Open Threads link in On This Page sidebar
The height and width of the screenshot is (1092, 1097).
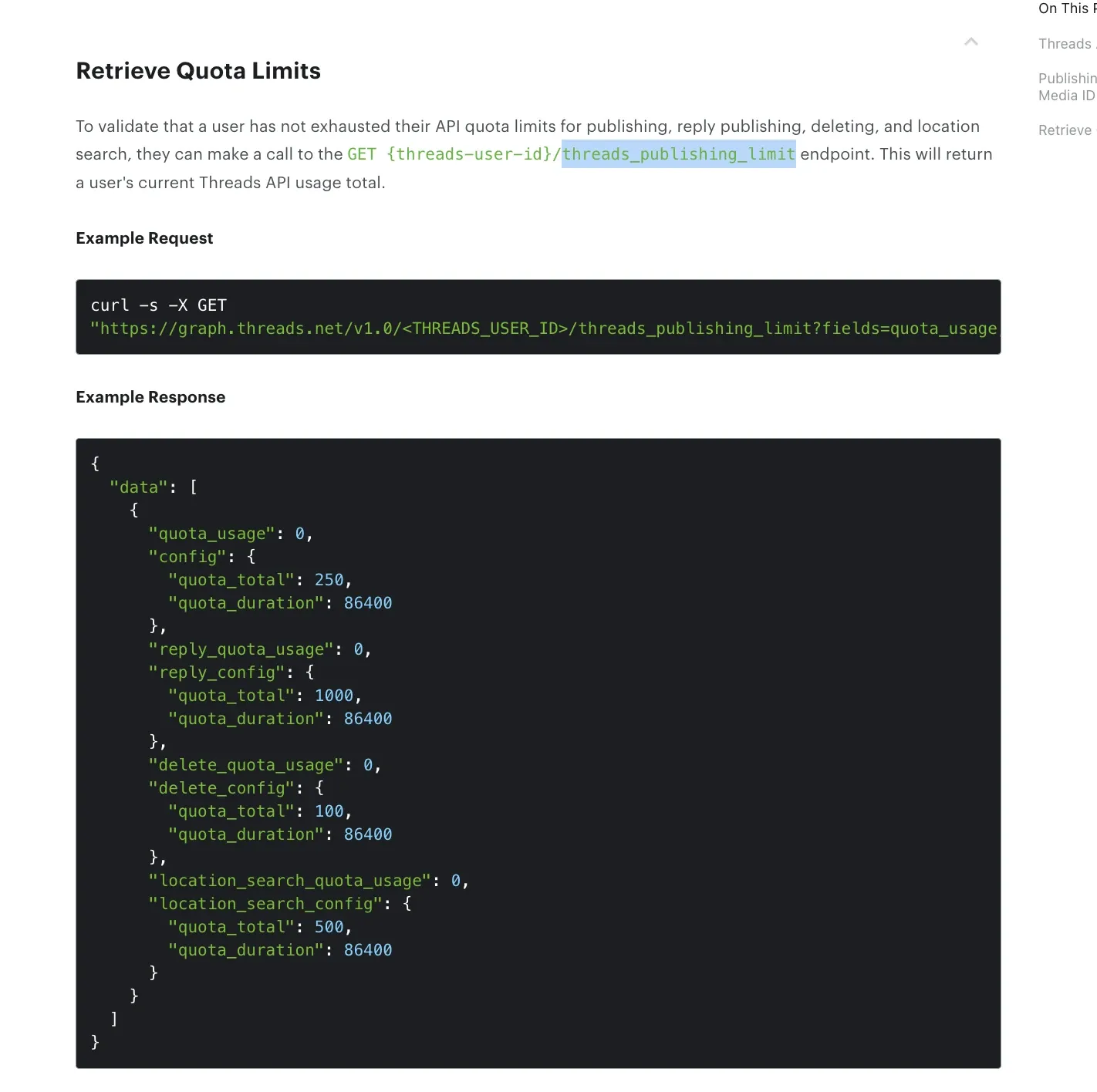(x=1067, y=44)
